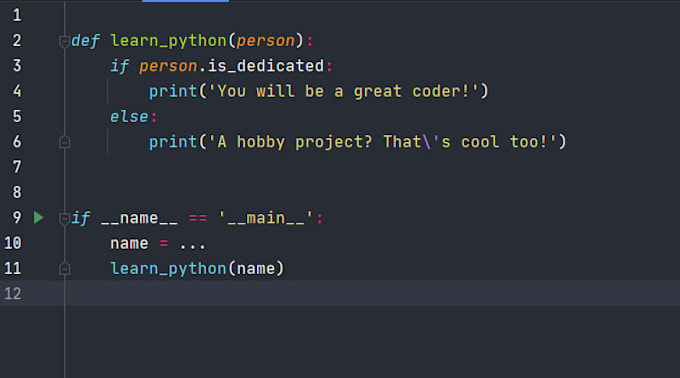
Task: Click line number 7 in the gutter
Action: pos(17,167)
